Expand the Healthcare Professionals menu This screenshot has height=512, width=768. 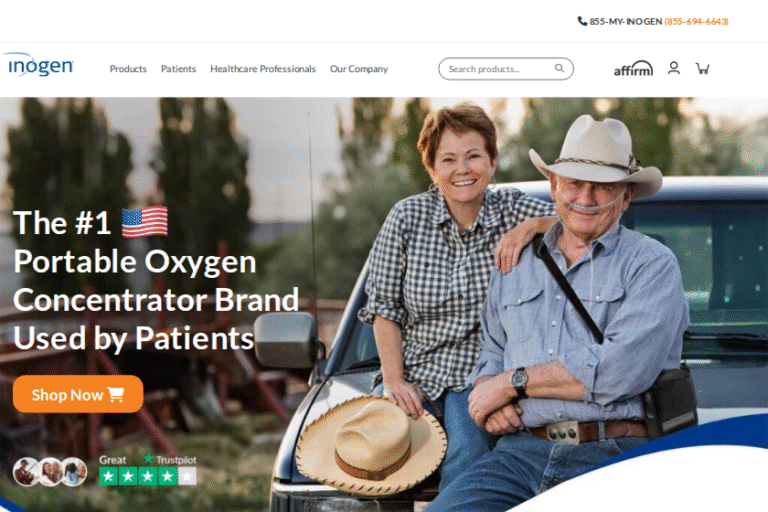point(263,69)
